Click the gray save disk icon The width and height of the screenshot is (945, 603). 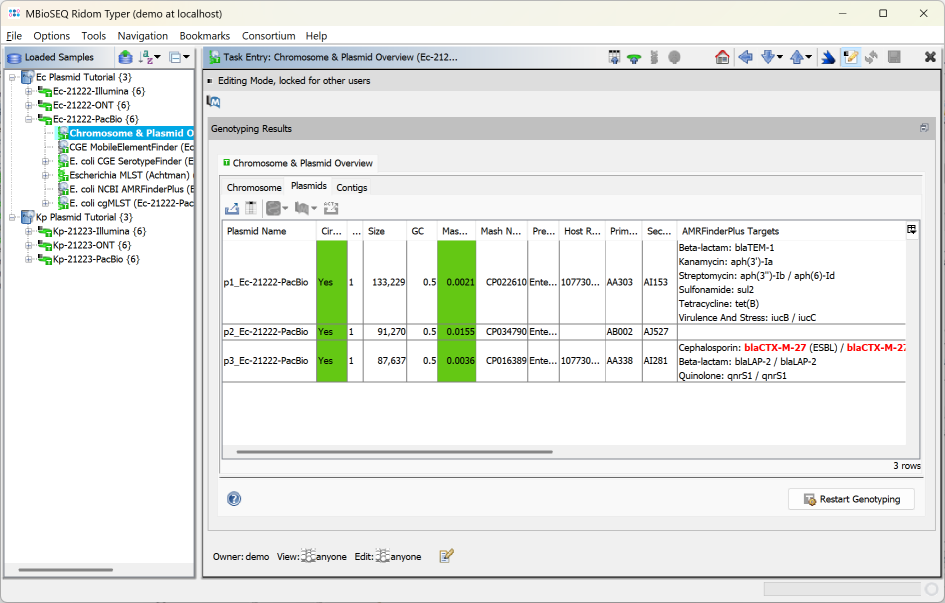[x=894, y=57]
